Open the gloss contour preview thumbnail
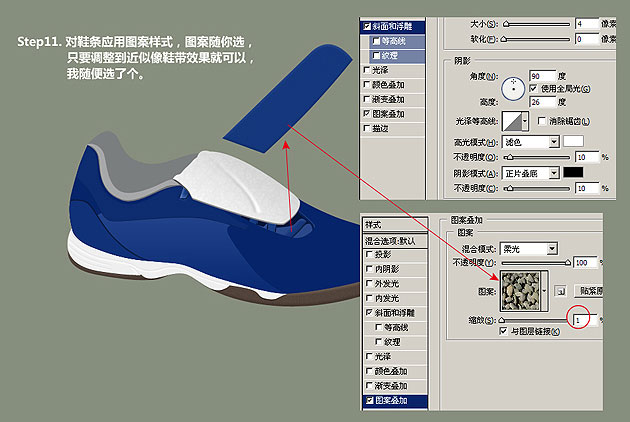The image size is (630, 422). coord(513,121)
